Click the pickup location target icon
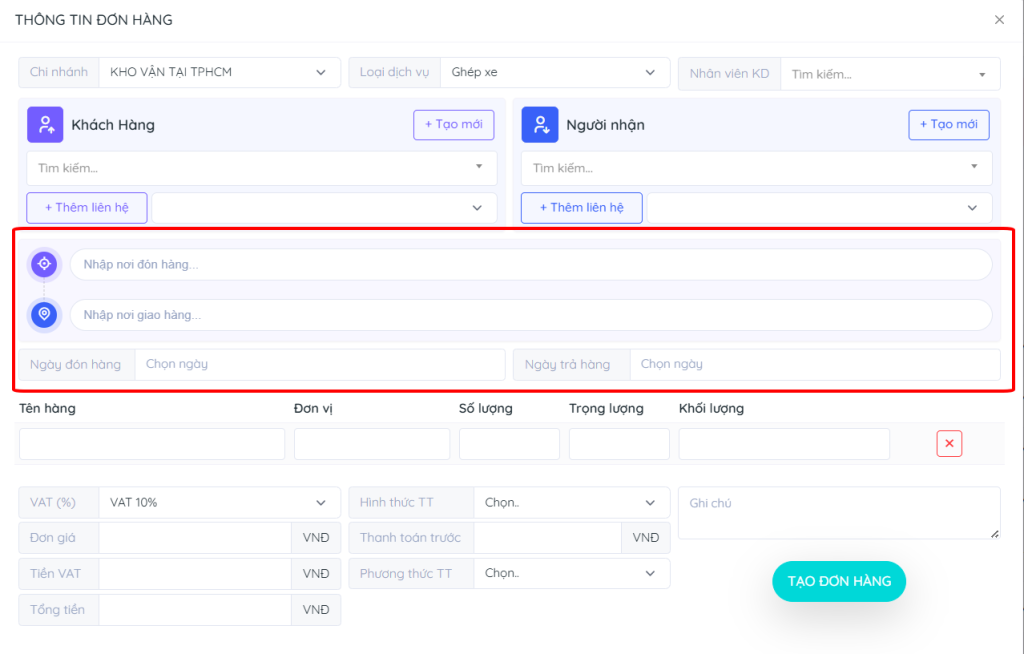Viewport: 1024px width, 654px height. tap(44, 264)
